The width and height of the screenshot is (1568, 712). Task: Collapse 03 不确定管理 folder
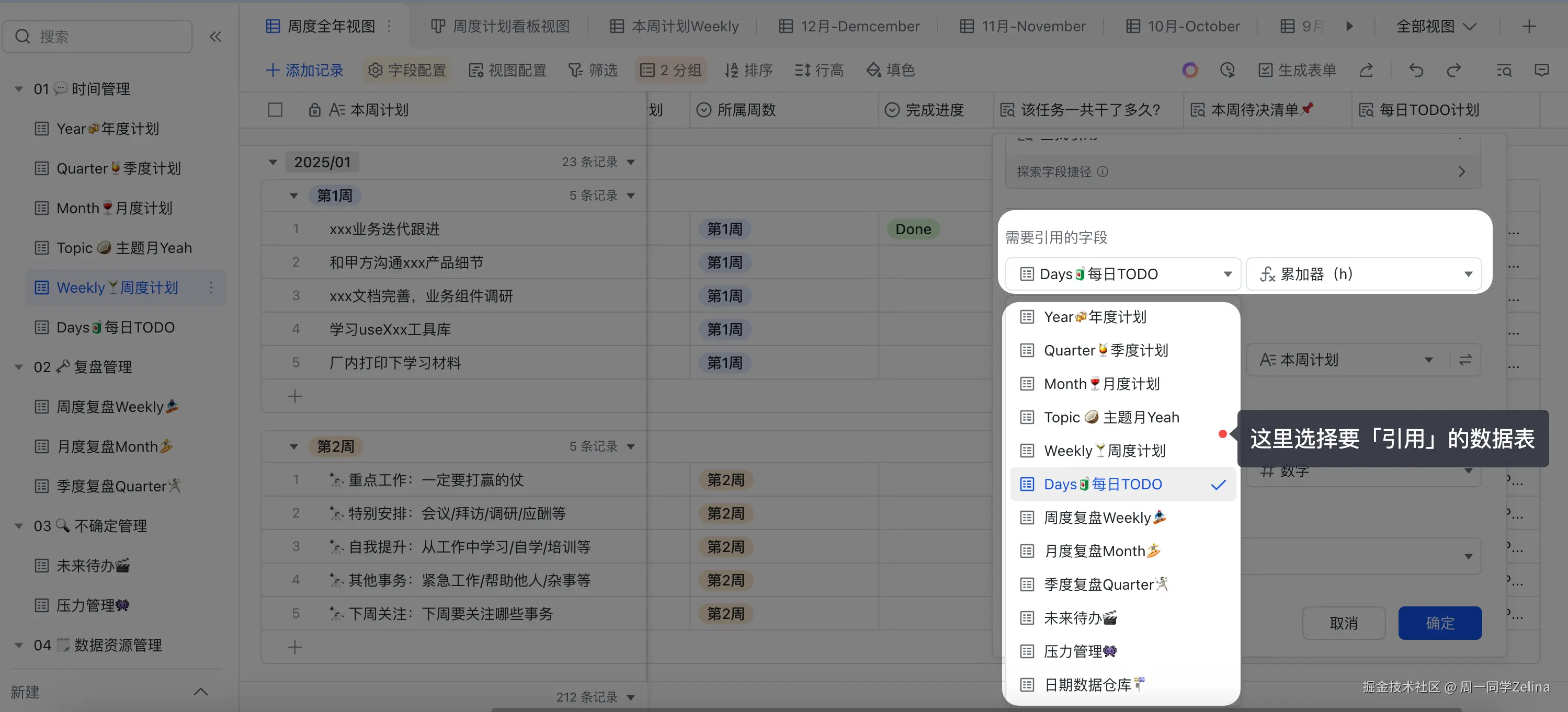[x=19, y=526]
